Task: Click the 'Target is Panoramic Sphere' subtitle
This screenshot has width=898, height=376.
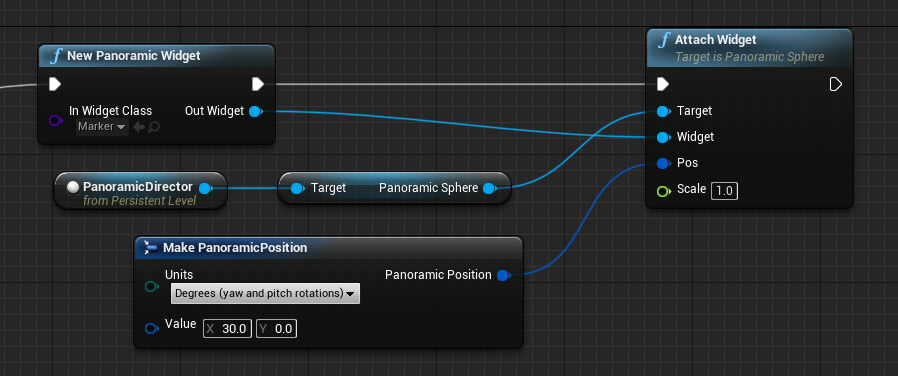Action: [x=749, y=57]
